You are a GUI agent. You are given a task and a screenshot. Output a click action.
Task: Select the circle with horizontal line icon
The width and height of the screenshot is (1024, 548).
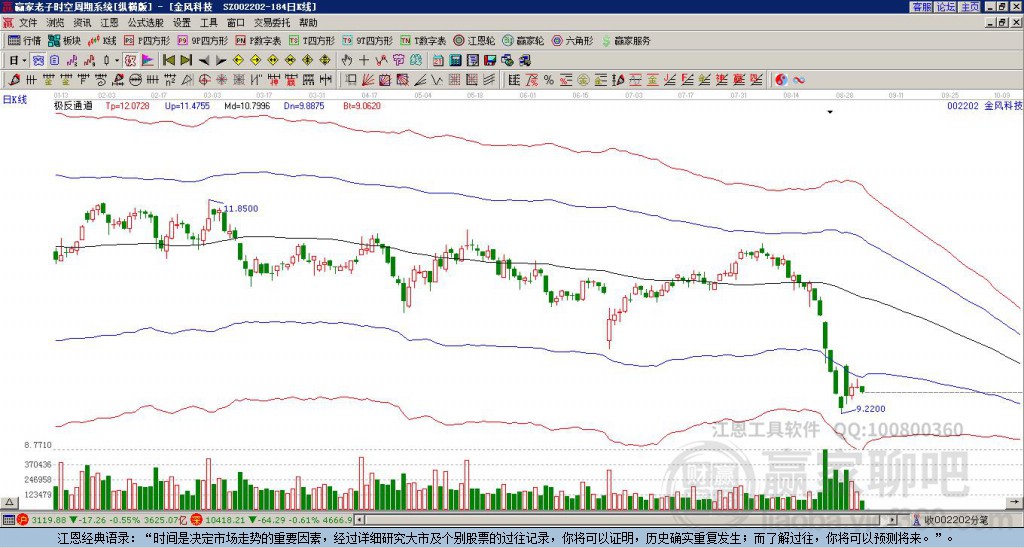[135, 80]
